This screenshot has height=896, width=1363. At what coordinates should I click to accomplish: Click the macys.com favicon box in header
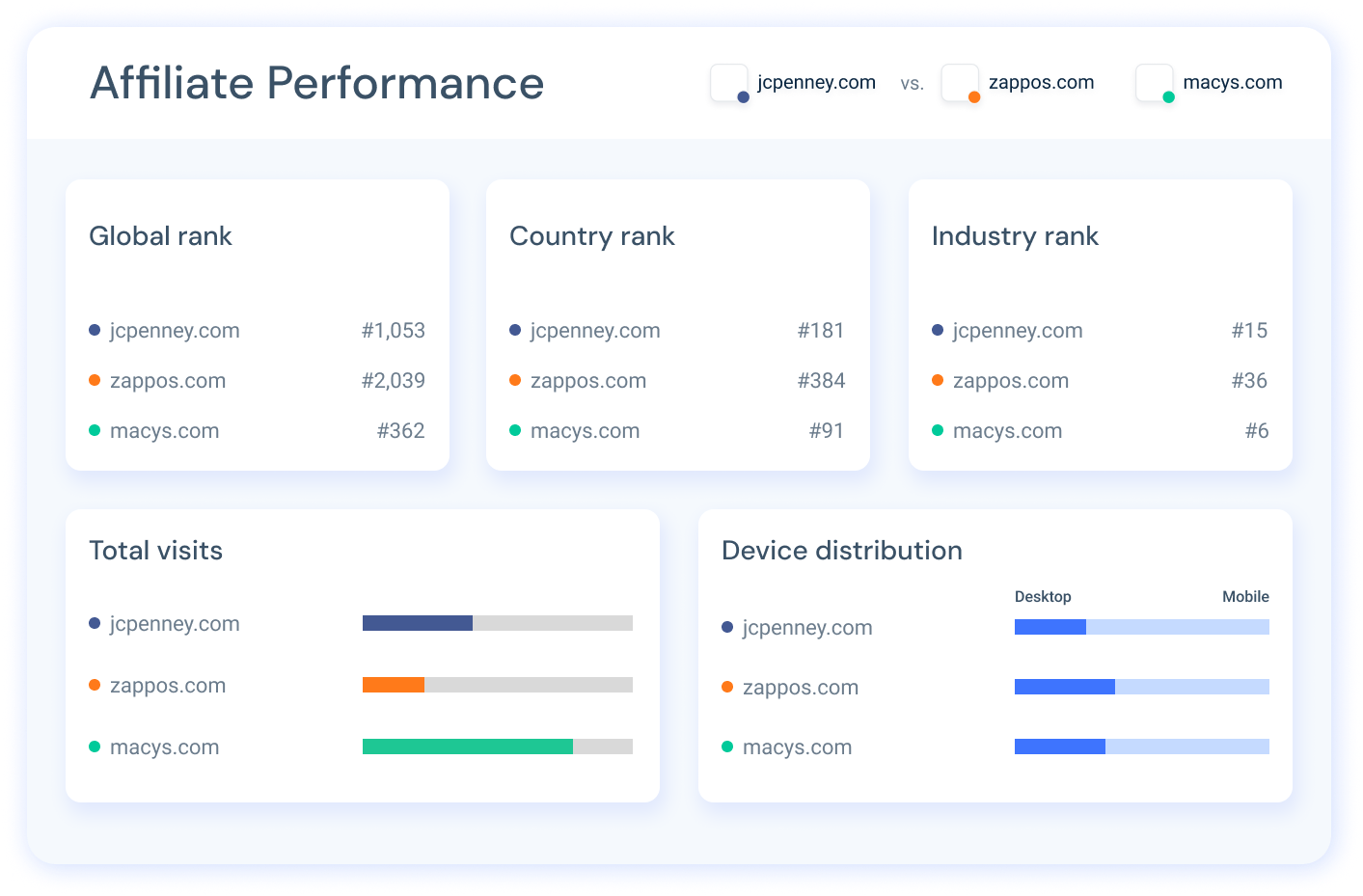[x=1155, y=83]
